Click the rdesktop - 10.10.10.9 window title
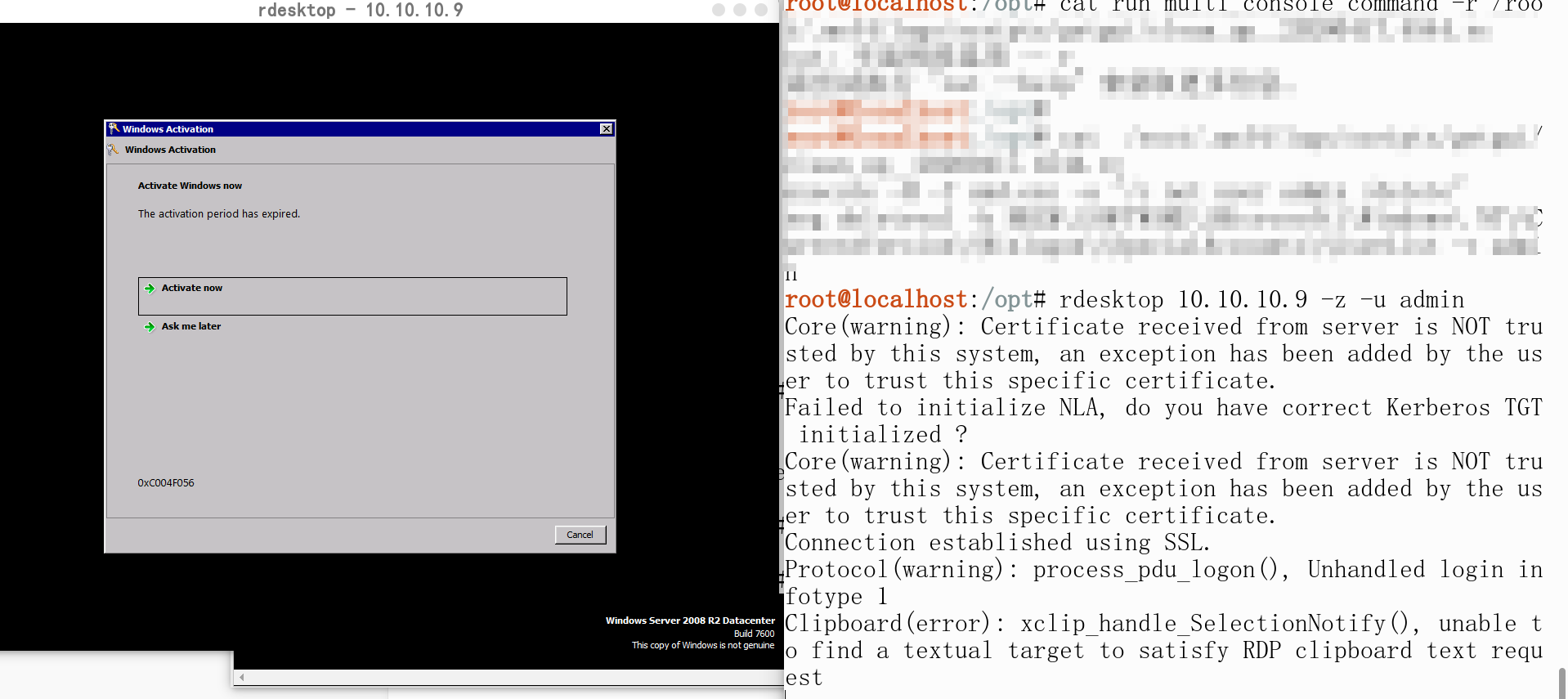1568x699 pixels. (361, 11)
